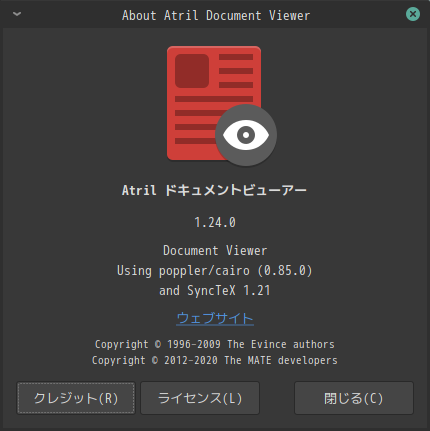This screenshot has height=431, width=430.
Task: Open the ウェブサイト website link
Action: (215, 318)
